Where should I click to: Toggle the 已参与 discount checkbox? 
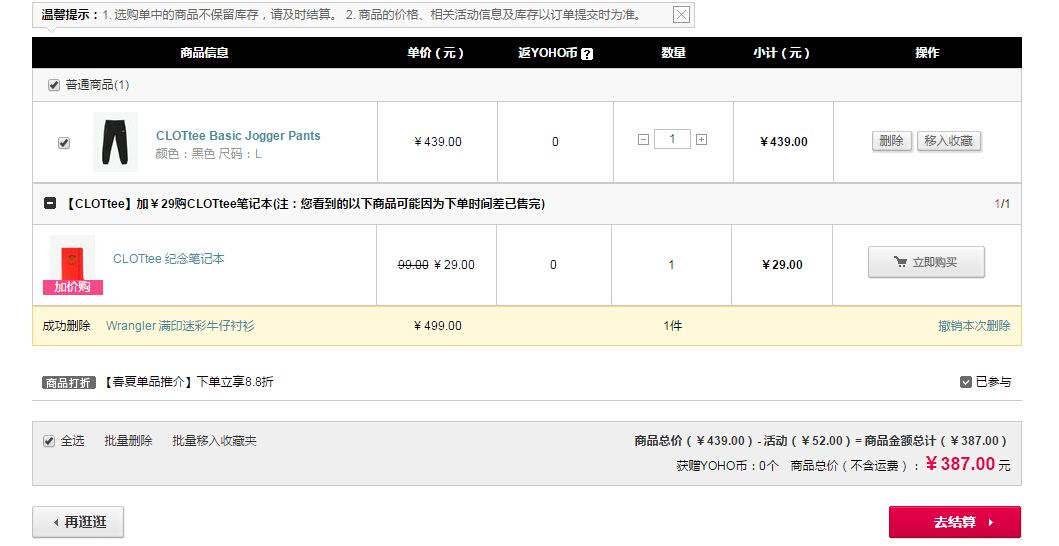(x=966, y=382)
